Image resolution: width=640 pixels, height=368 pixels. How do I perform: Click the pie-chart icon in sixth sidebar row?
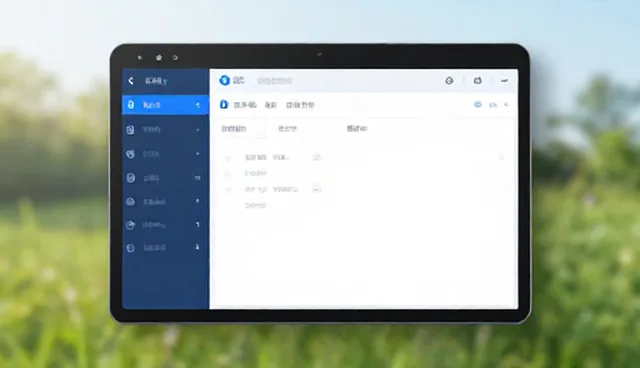[x=130, y=225]
